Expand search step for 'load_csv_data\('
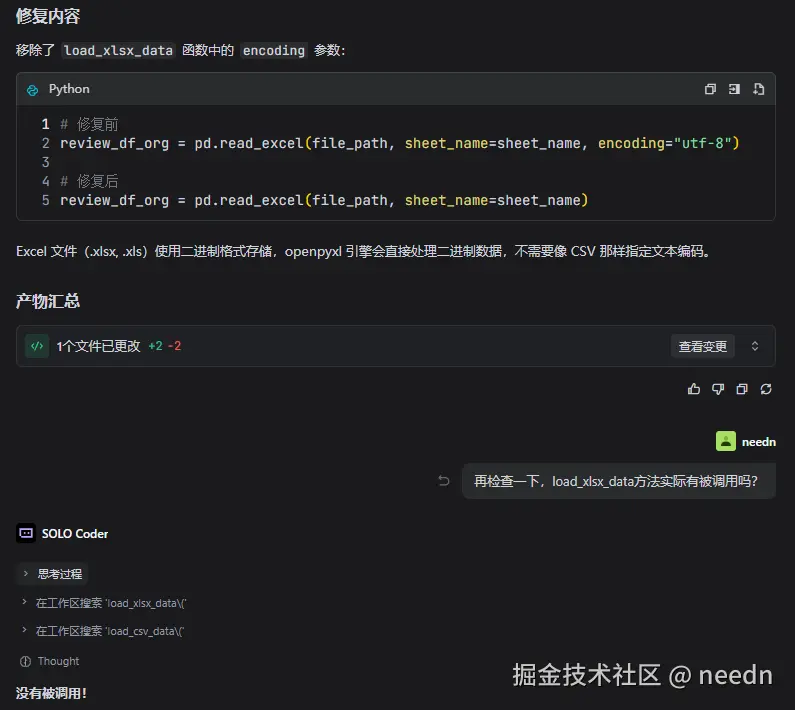The width and height of the screenshot is (795, 710). [x=103, y=631]
